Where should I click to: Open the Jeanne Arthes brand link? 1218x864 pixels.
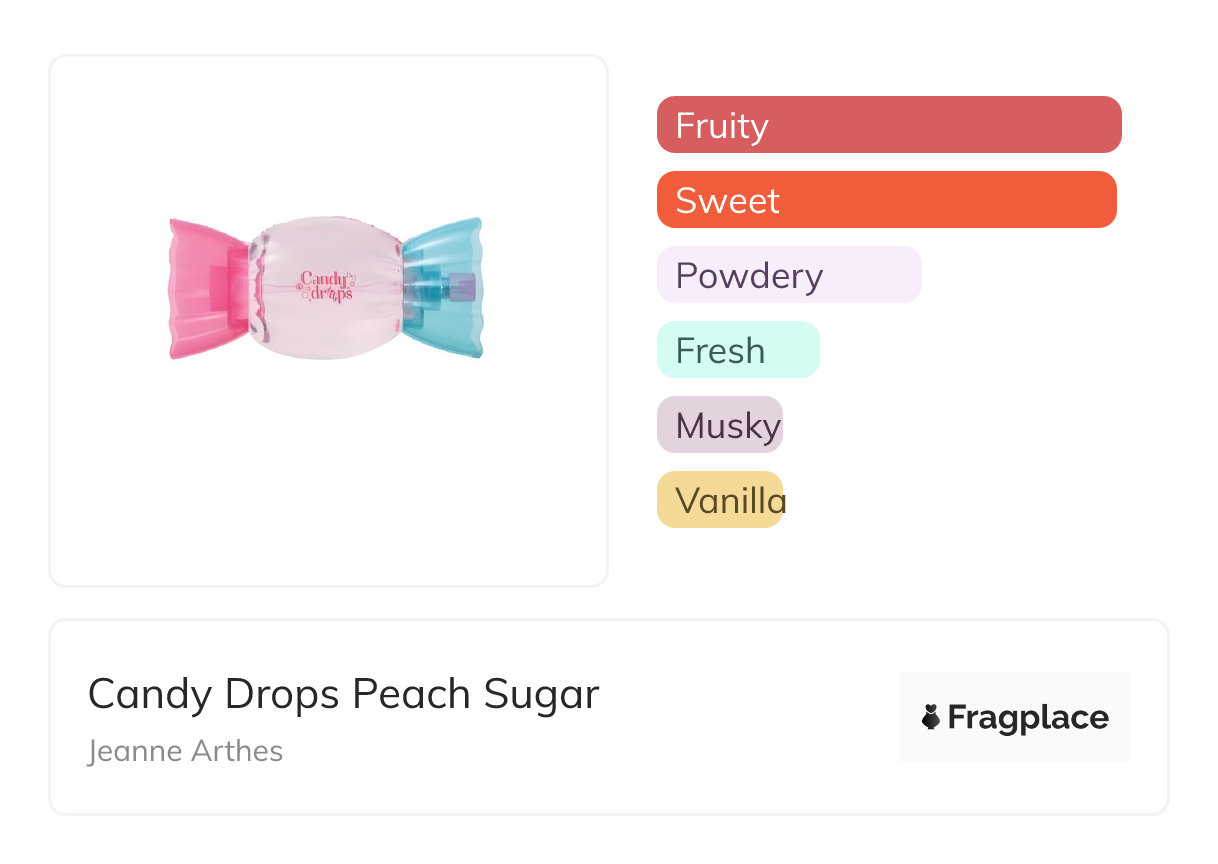(x=186, y=751)
